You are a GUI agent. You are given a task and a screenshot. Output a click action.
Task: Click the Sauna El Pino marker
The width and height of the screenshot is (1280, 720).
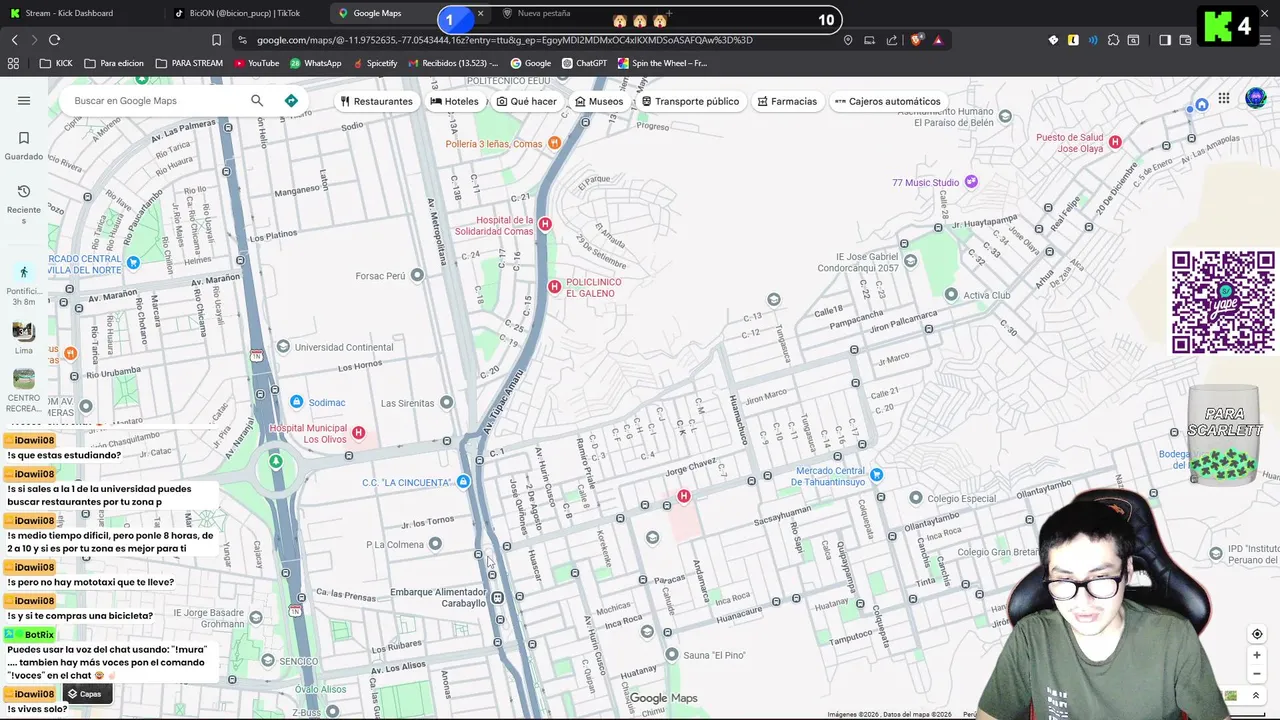point(672,655)
